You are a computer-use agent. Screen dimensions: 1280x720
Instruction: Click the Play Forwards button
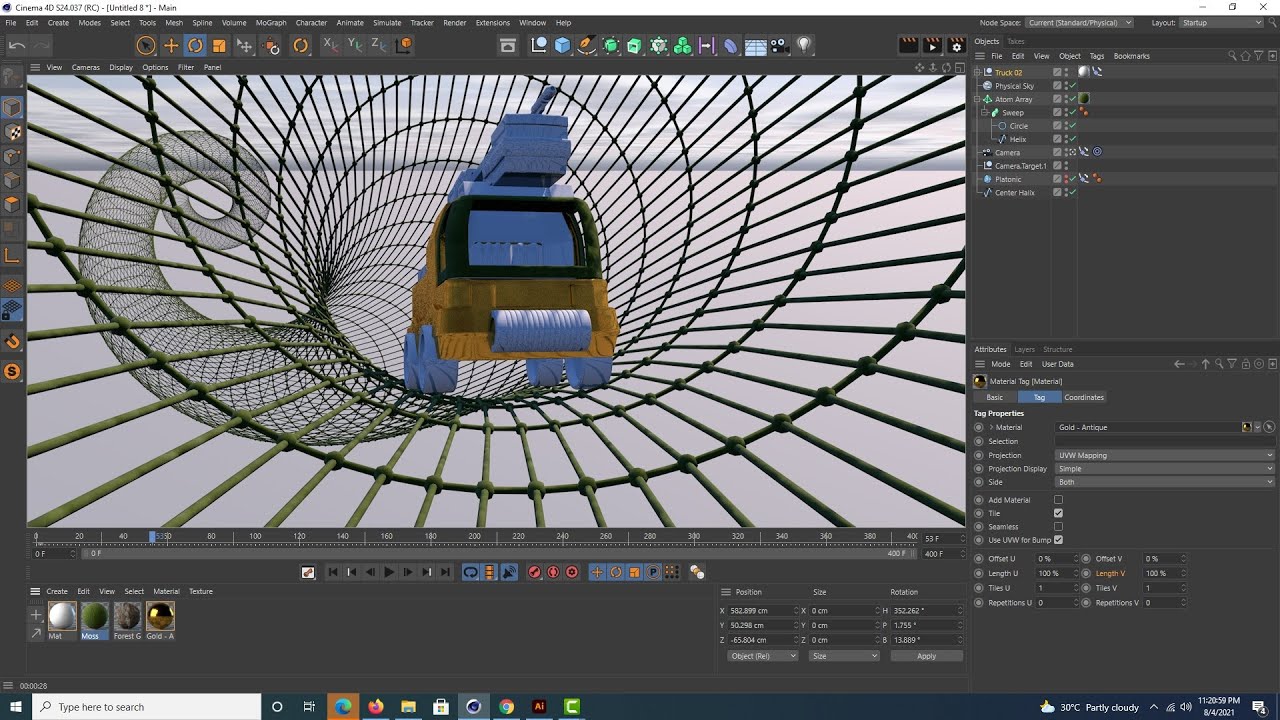click(389, 572)
